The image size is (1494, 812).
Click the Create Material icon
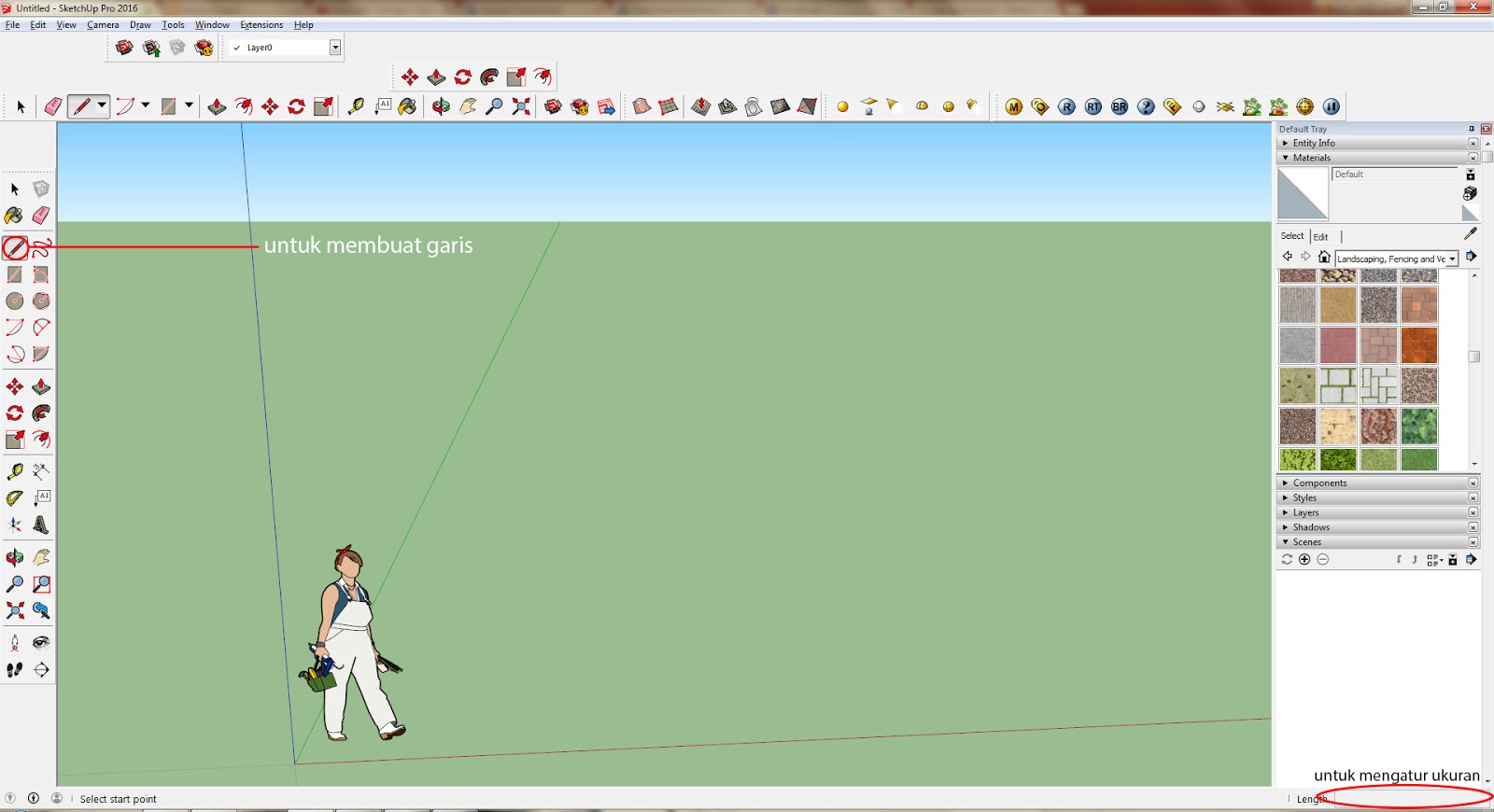coord(1471,193)
